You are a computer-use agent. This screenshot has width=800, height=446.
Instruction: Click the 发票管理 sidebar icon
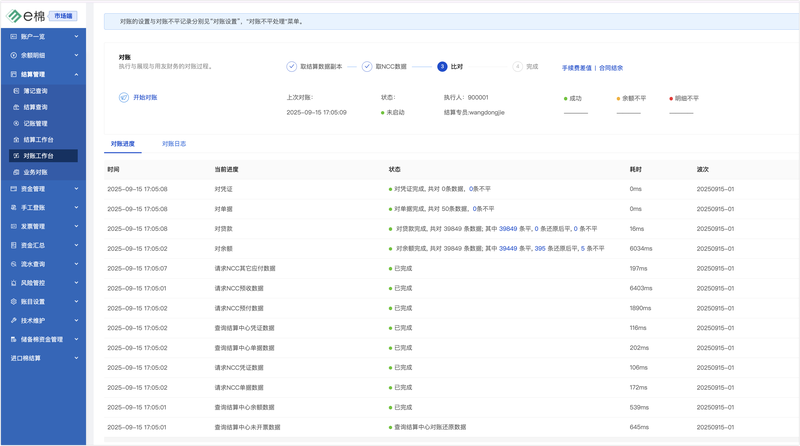13,226
